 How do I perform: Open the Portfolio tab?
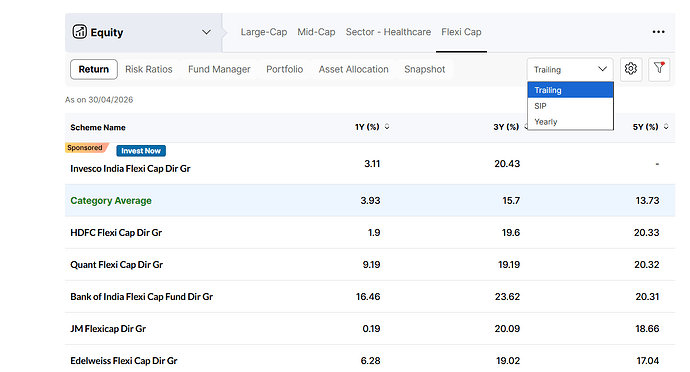[x=285, y=69]
